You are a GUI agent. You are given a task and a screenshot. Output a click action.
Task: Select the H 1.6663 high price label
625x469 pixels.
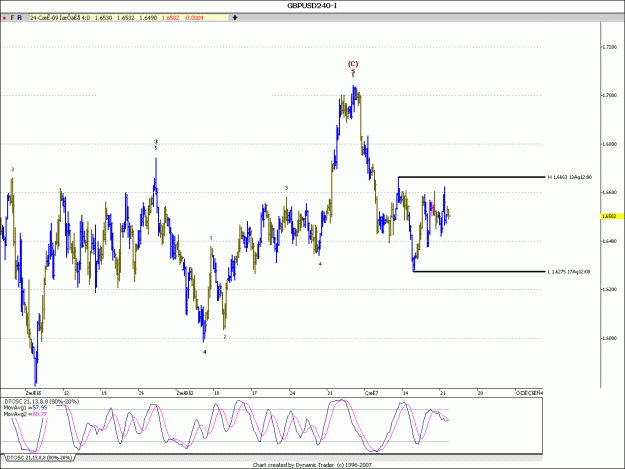(570, 177)
